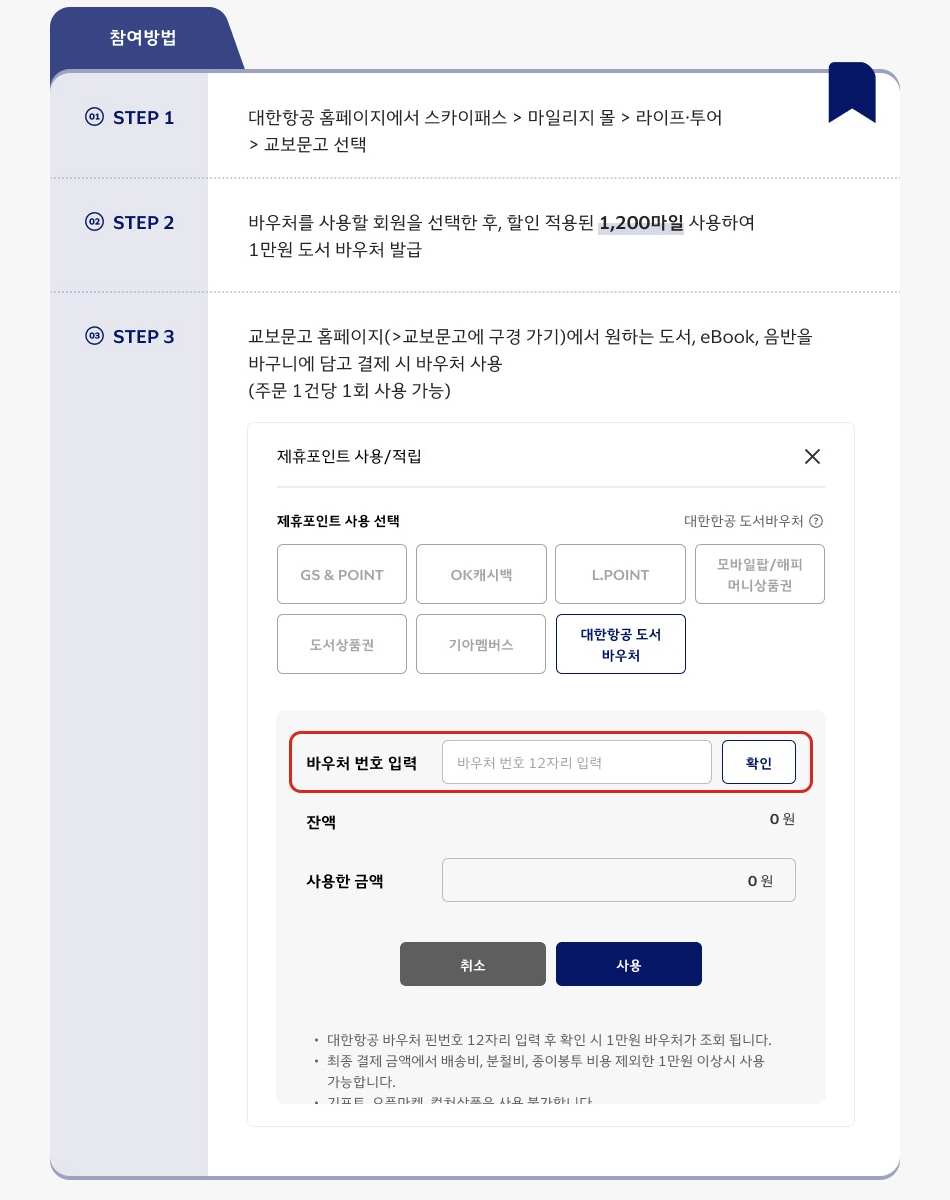This screenshot has width=950, height=1200.
Task: Click the bookmark ribbon icon
Action: coord(851,93)
